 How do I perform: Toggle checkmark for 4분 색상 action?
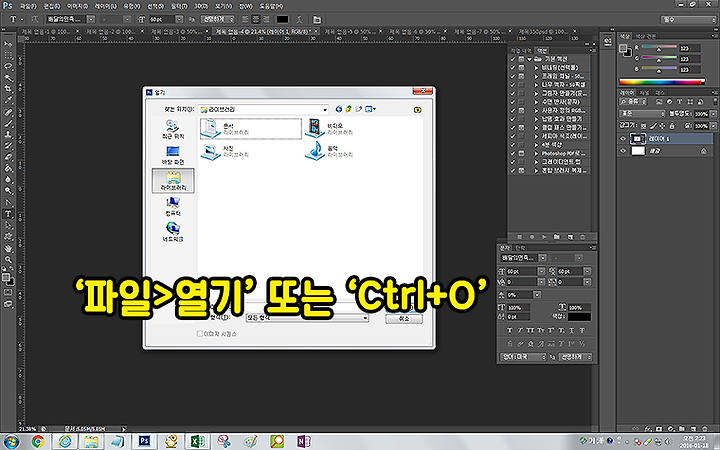(x=513, y=145)
